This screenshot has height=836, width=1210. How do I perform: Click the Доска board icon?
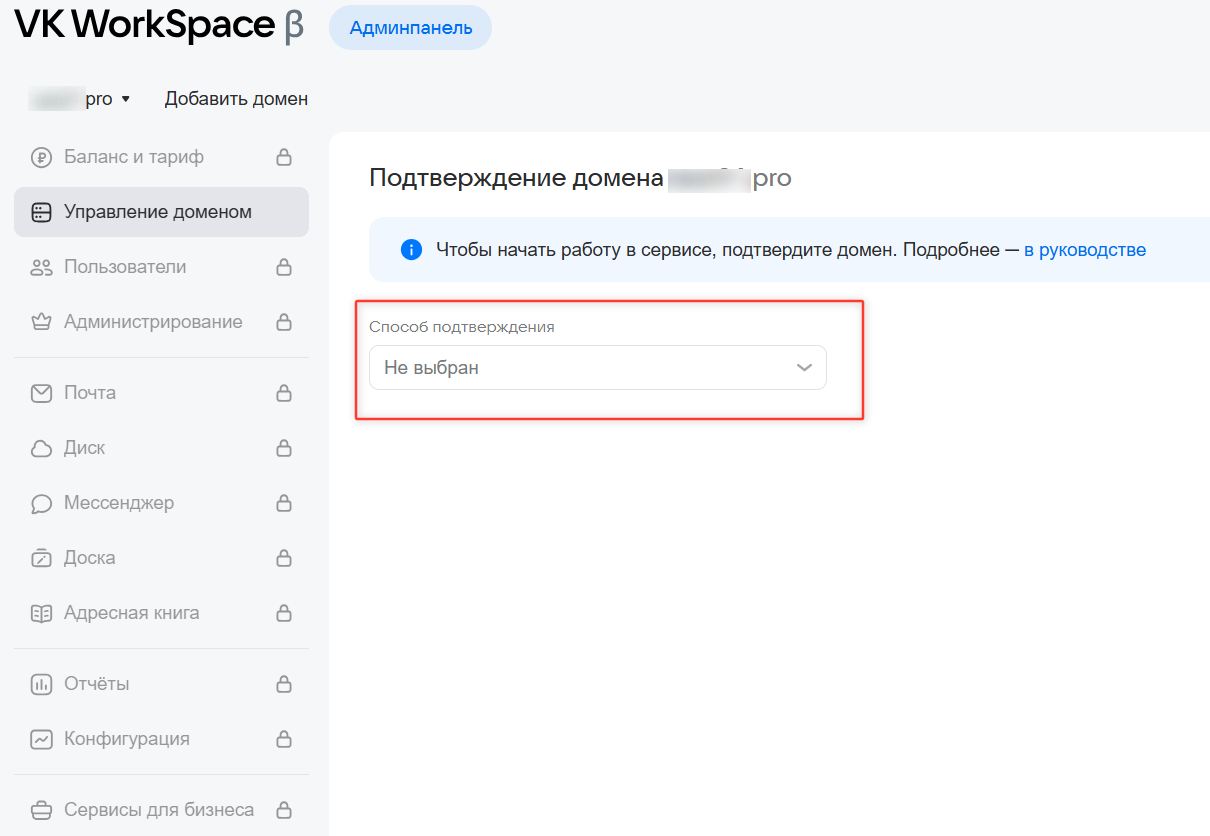(41, 558)
